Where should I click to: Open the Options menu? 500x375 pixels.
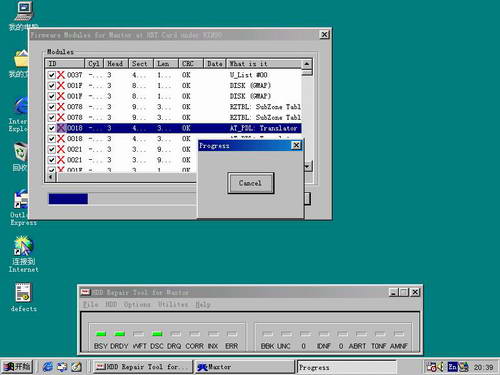(x=137, y=304)
